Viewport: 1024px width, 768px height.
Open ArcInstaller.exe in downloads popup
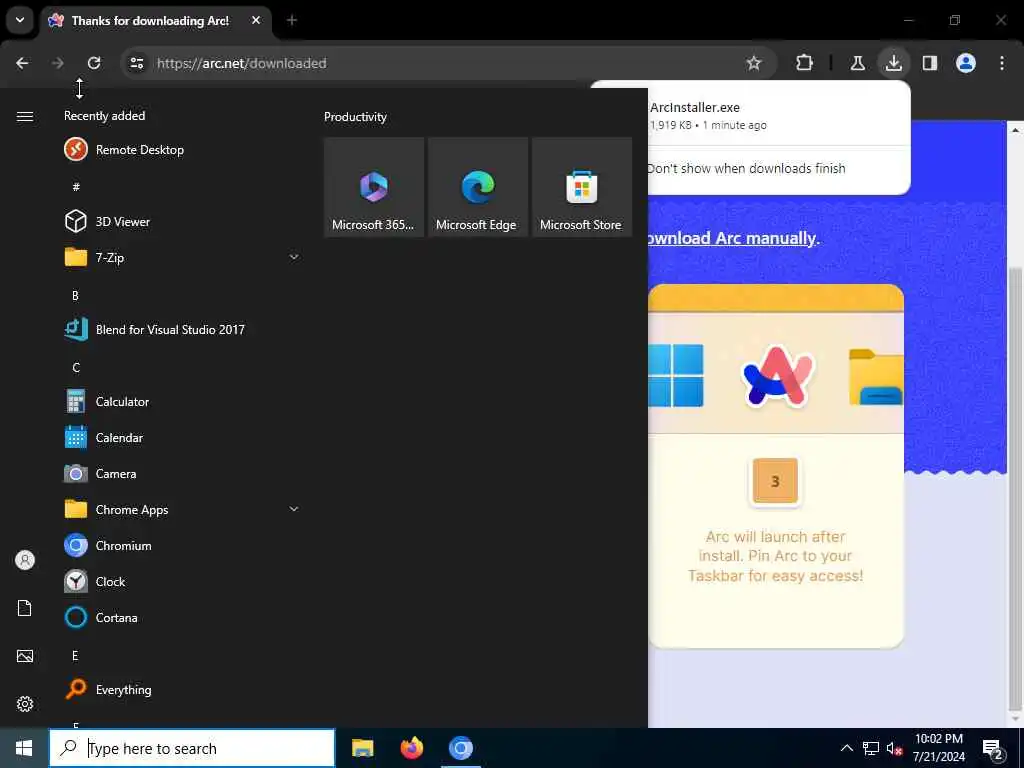[694, 108]
